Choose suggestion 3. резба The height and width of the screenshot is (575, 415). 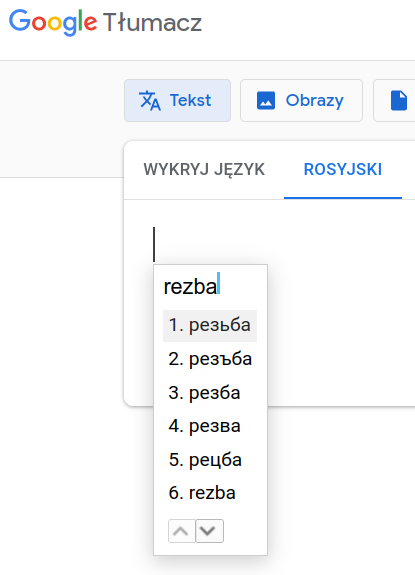(210, 393)
